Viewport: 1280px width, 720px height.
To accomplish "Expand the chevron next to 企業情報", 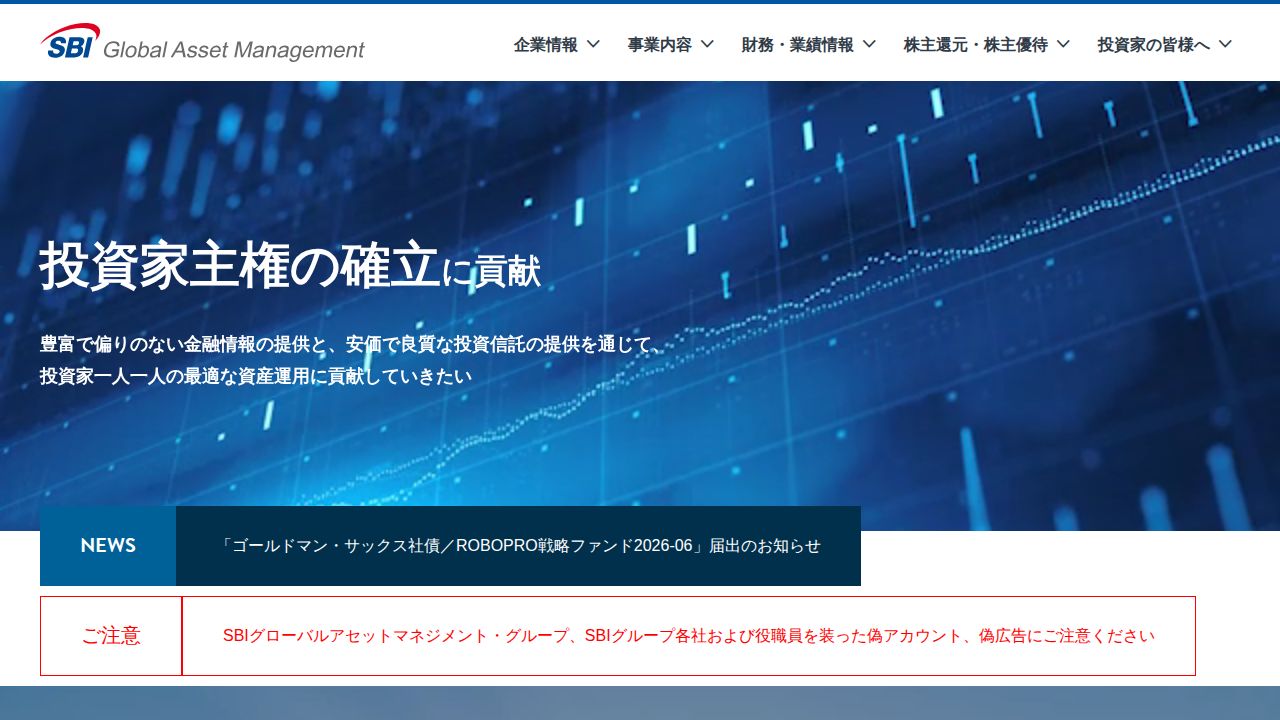I will pyautogui.click(x=593, y=44).
